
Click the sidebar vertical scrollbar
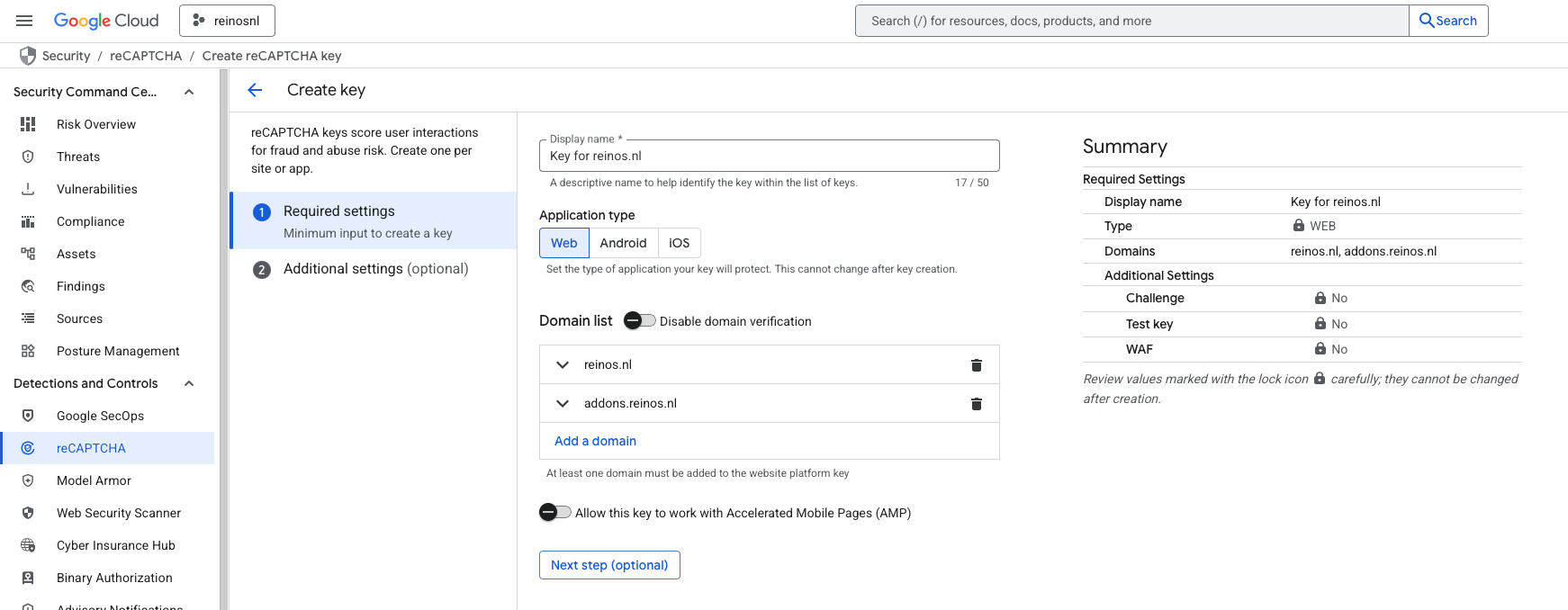tap(223, 340)
